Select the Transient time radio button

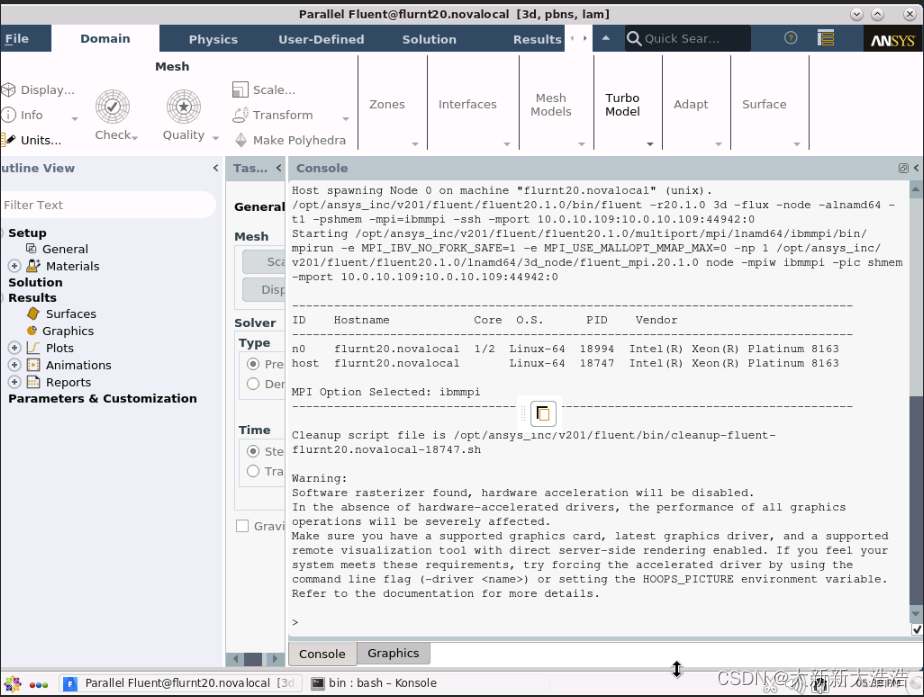click(253, 471)
